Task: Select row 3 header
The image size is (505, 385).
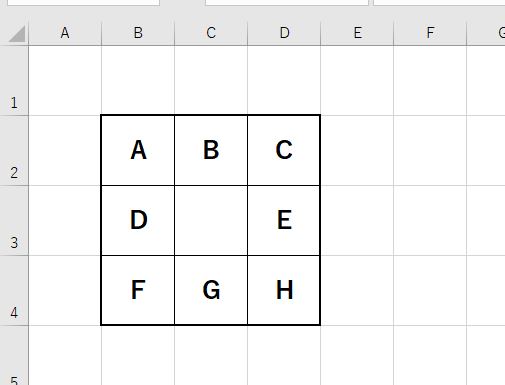Action: click(x=14, y=220)
